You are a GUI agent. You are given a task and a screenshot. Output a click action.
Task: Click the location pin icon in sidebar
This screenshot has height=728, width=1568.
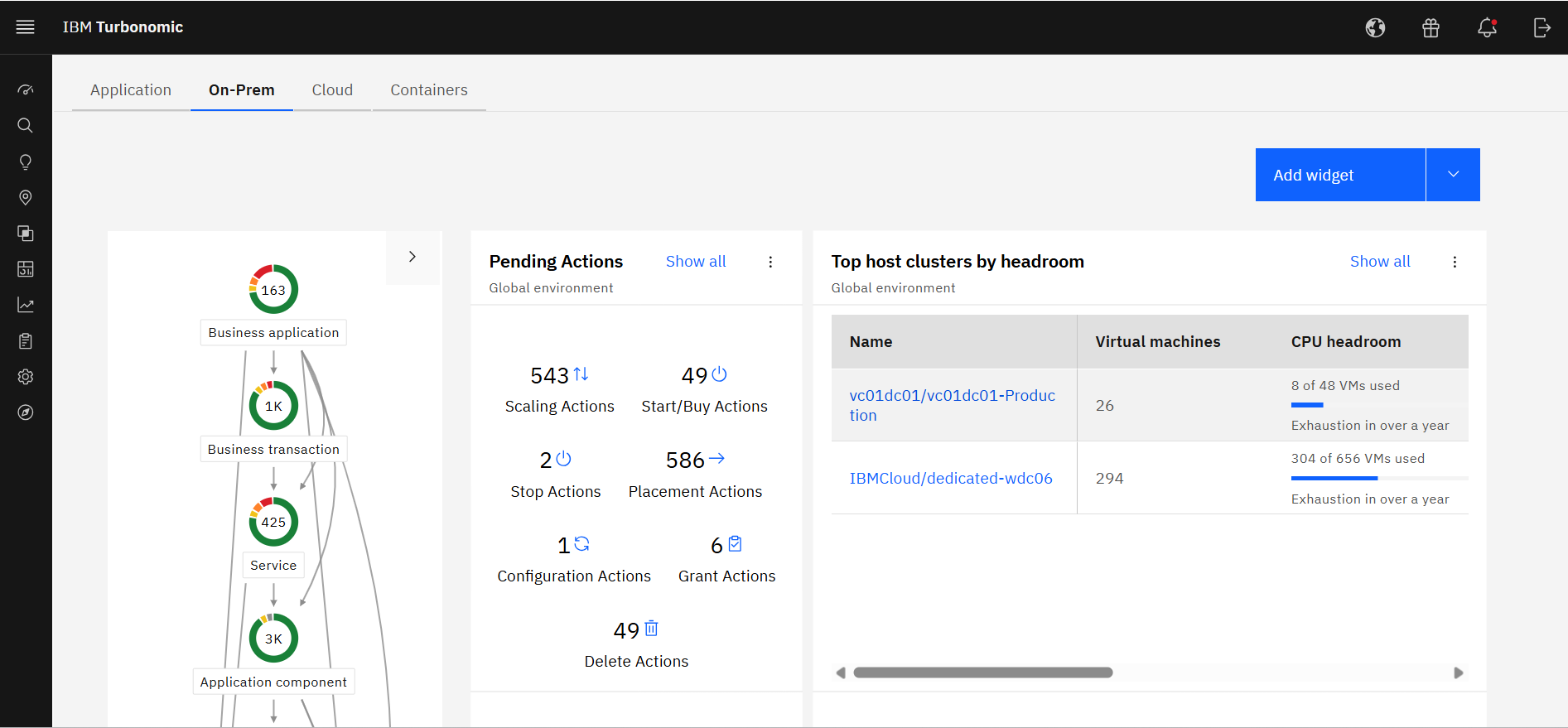click(x=26, y=197)
